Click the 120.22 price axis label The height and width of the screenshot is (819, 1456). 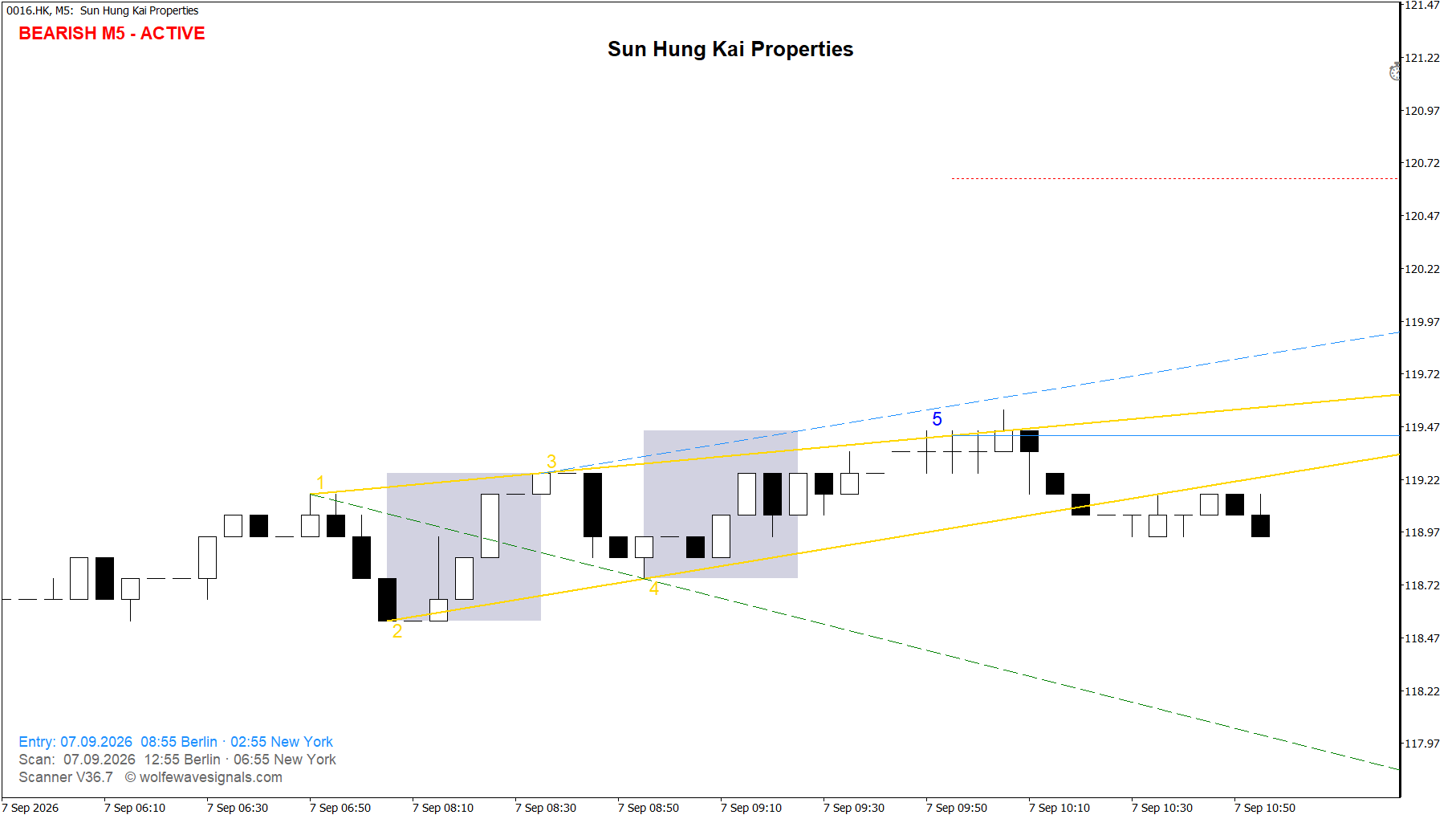click(1422, 269)
